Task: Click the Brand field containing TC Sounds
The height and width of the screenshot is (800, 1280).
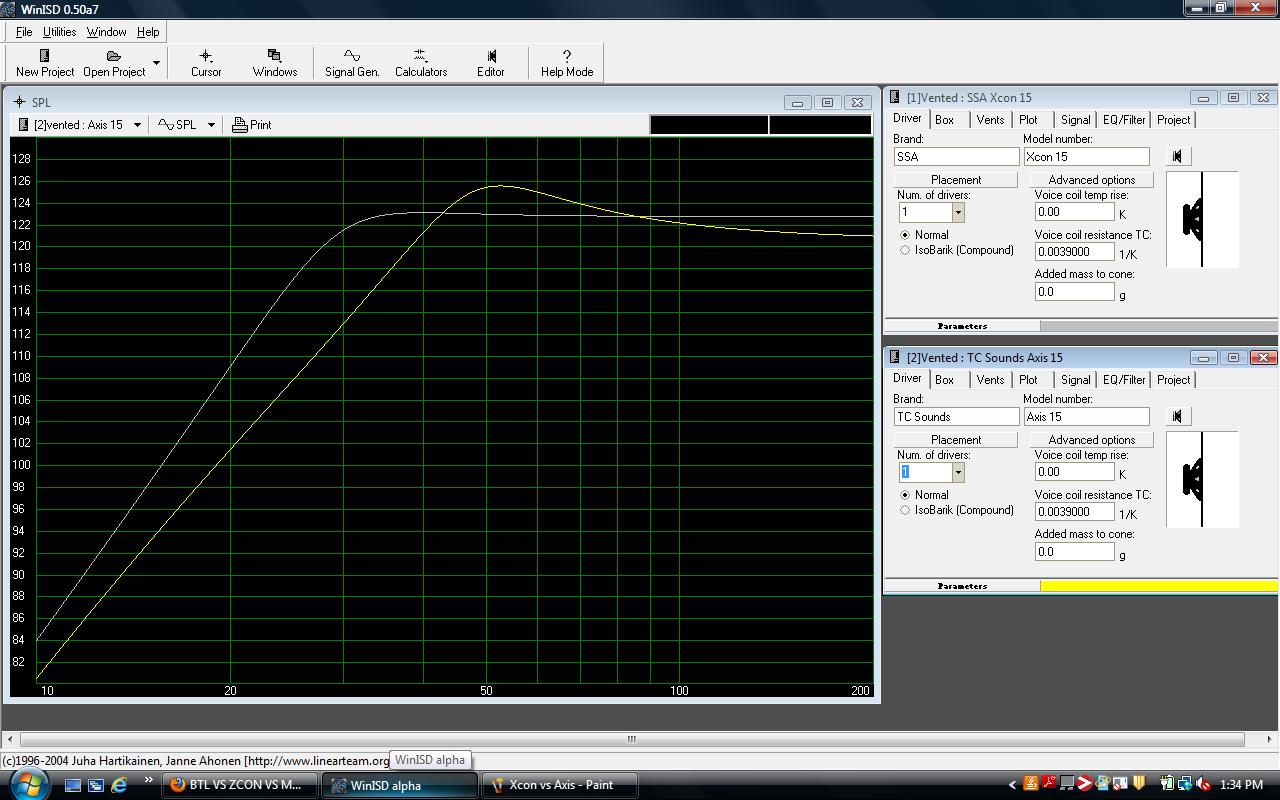Action: pos(956,417)
